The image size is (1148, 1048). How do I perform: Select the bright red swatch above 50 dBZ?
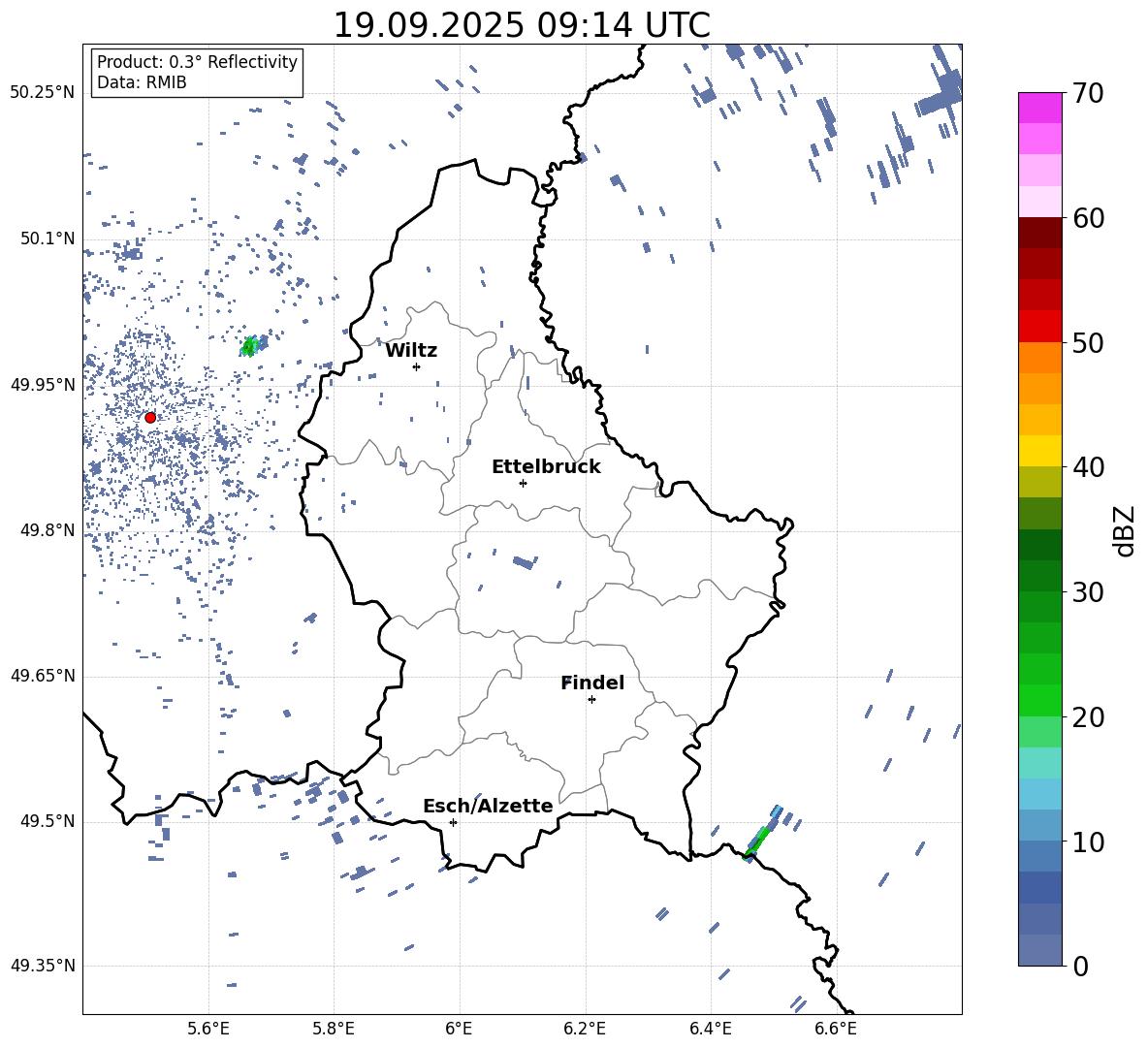[x=1039, y=326]
